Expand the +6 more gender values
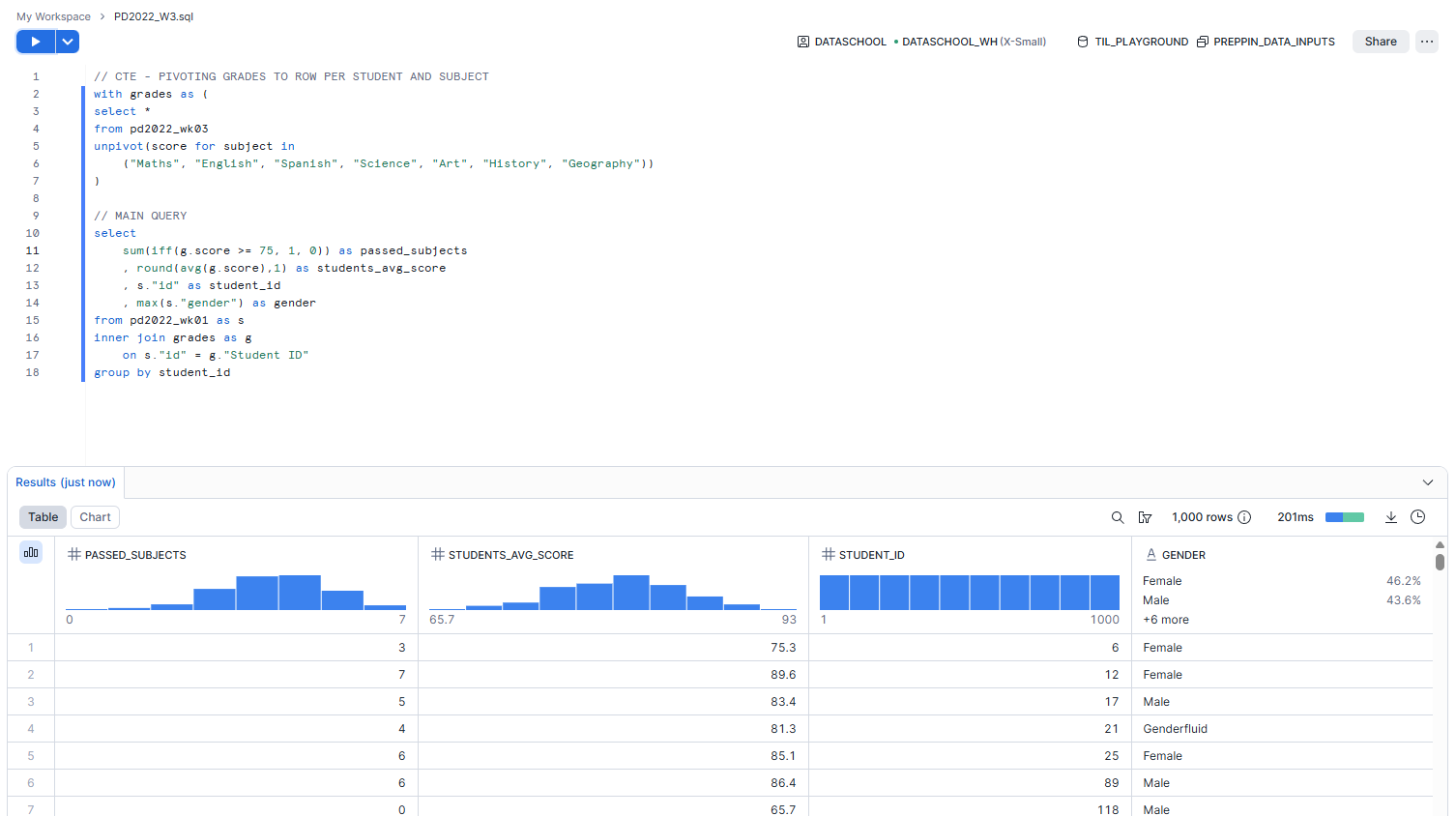The image size is (1456, 816). [1165, 620]
